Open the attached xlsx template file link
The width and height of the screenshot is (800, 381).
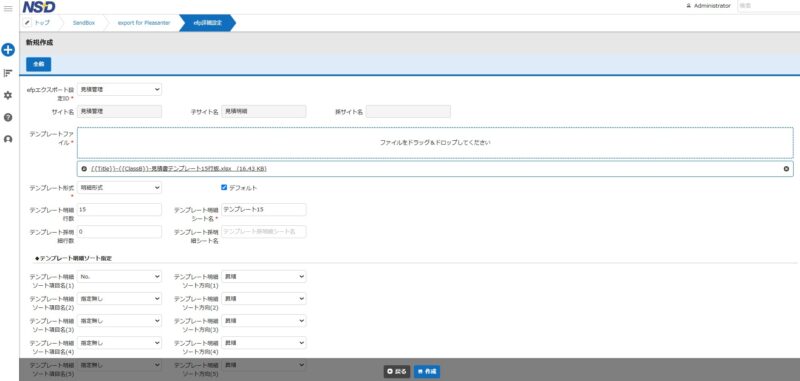coord(179,168)
